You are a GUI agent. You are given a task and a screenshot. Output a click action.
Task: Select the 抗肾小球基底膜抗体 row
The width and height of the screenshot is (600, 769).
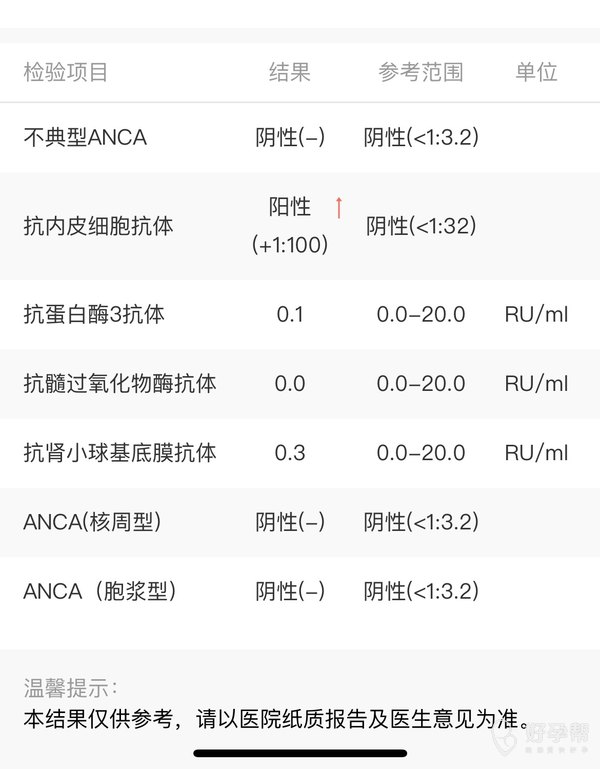pos(120,453)
